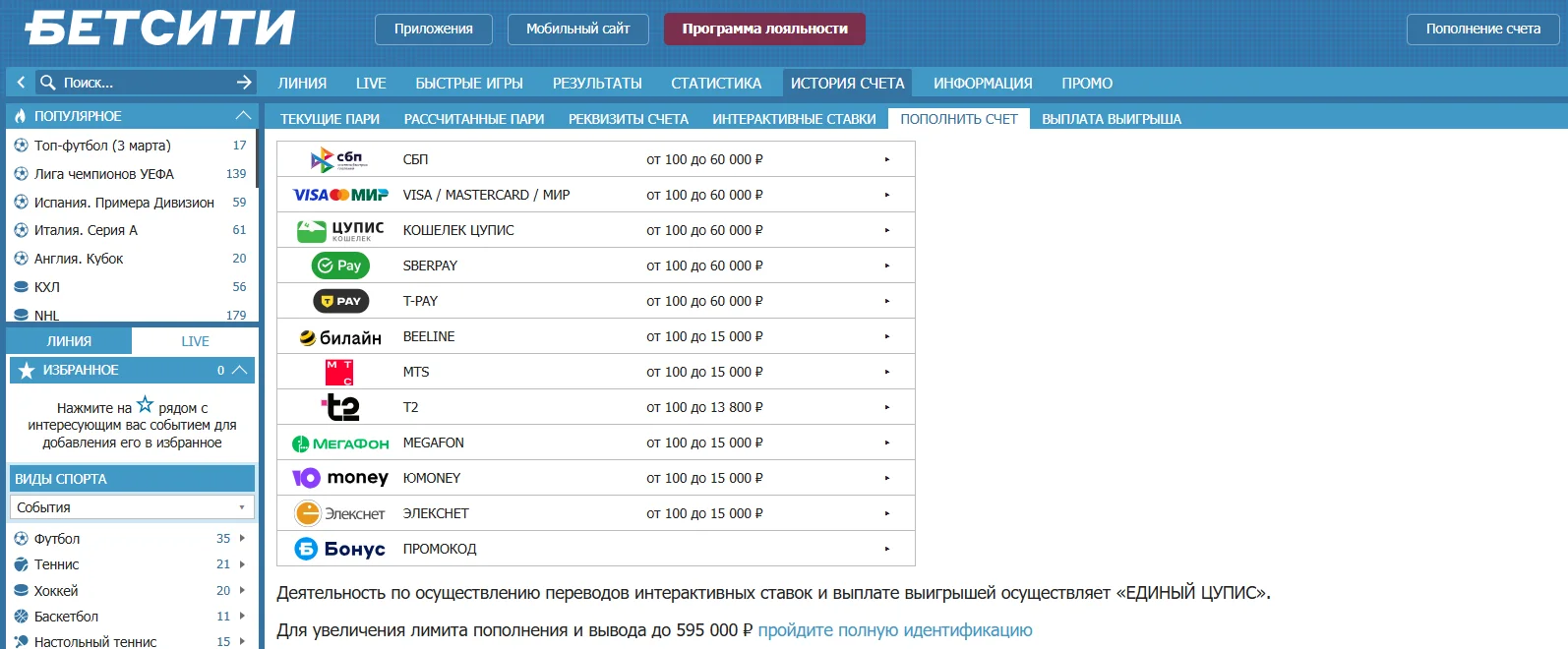Collapse the ПОПУЛЯРНОЕ section chevron
The height and width of the screenshot is (649, 1568).
pyautogui.click(x=243, y=115)
